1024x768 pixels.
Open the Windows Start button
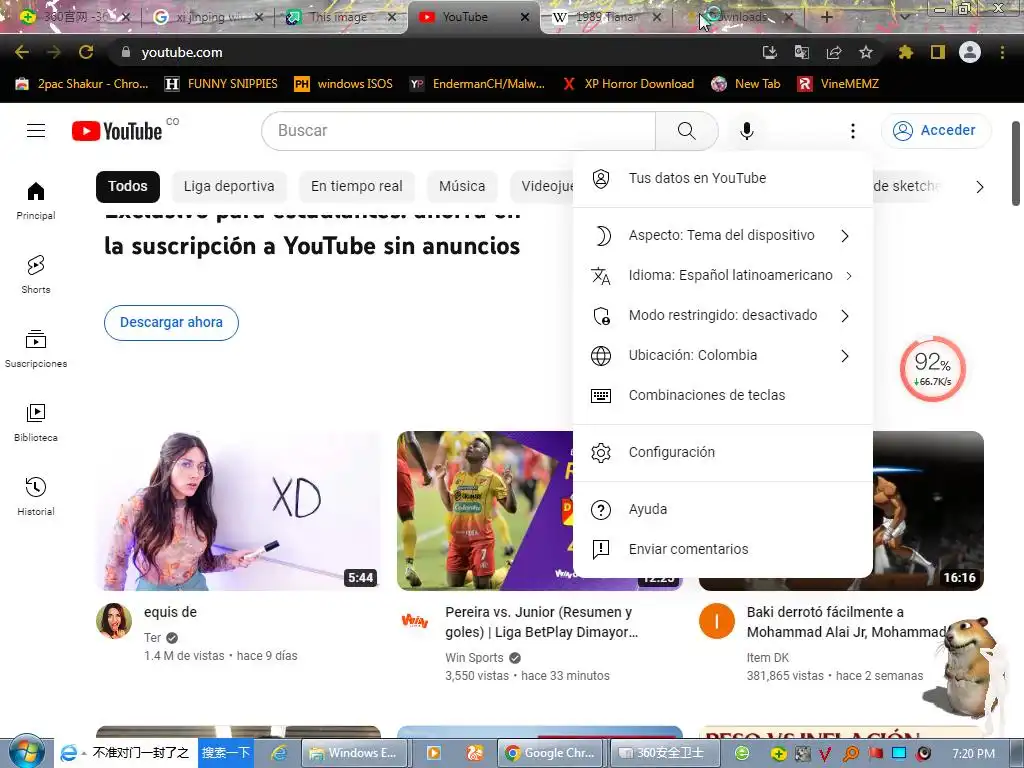(26, 752)
